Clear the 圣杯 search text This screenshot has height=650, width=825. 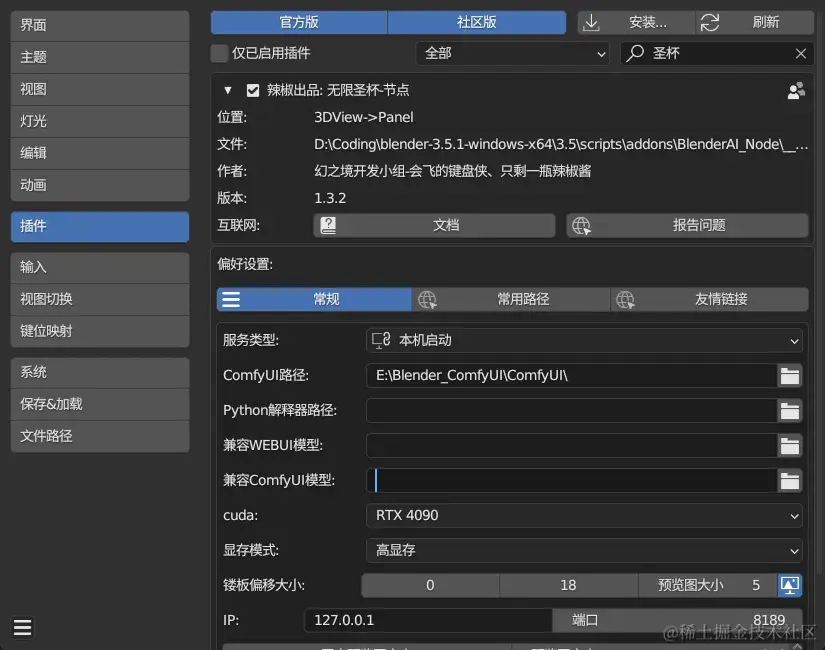(x=801, y=53)
